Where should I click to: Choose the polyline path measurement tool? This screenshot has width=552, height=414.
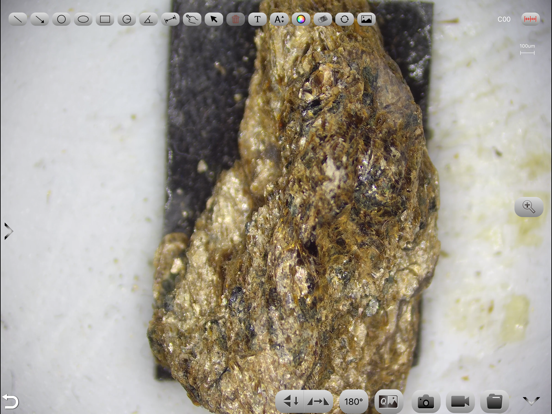192,19
